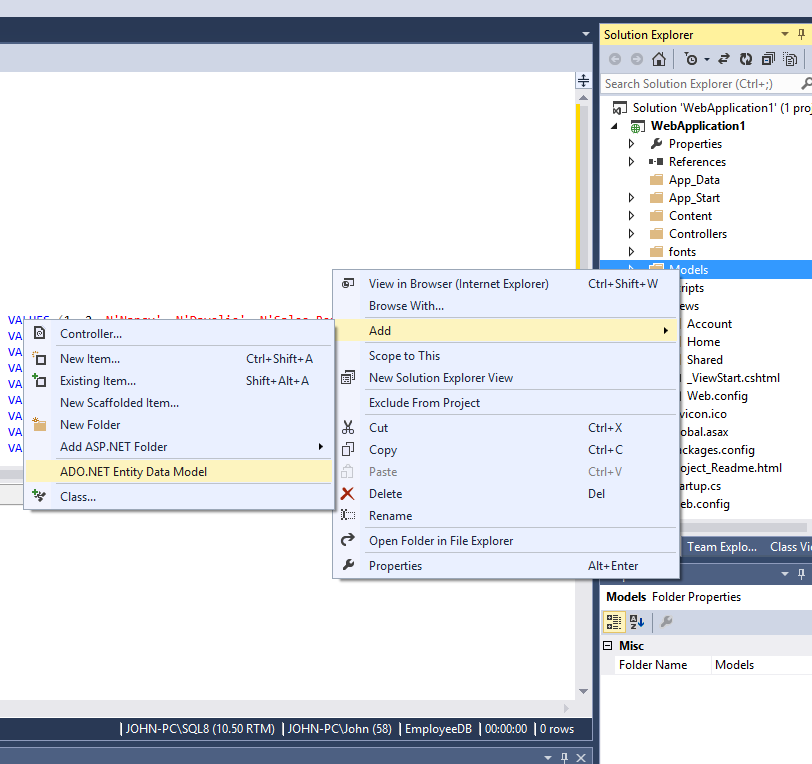This screenshot has height=764, width=812.
Task: Click the editor vertical scrollbar down arrow
Action: pyautogui.click(x=584, y=689)
